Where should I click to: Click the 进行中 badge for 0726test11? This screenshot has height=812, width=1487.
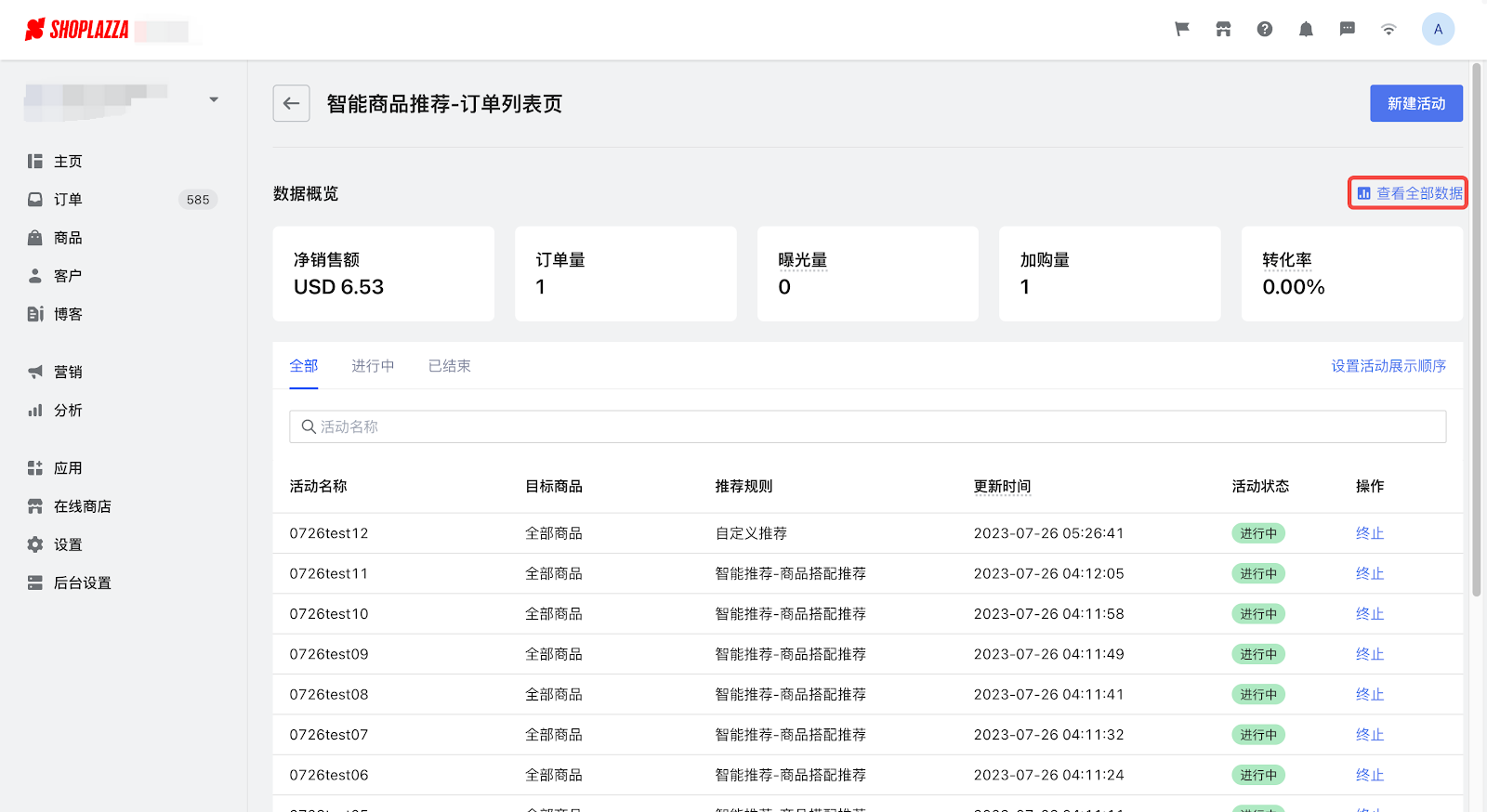(x=1258, y=573)
